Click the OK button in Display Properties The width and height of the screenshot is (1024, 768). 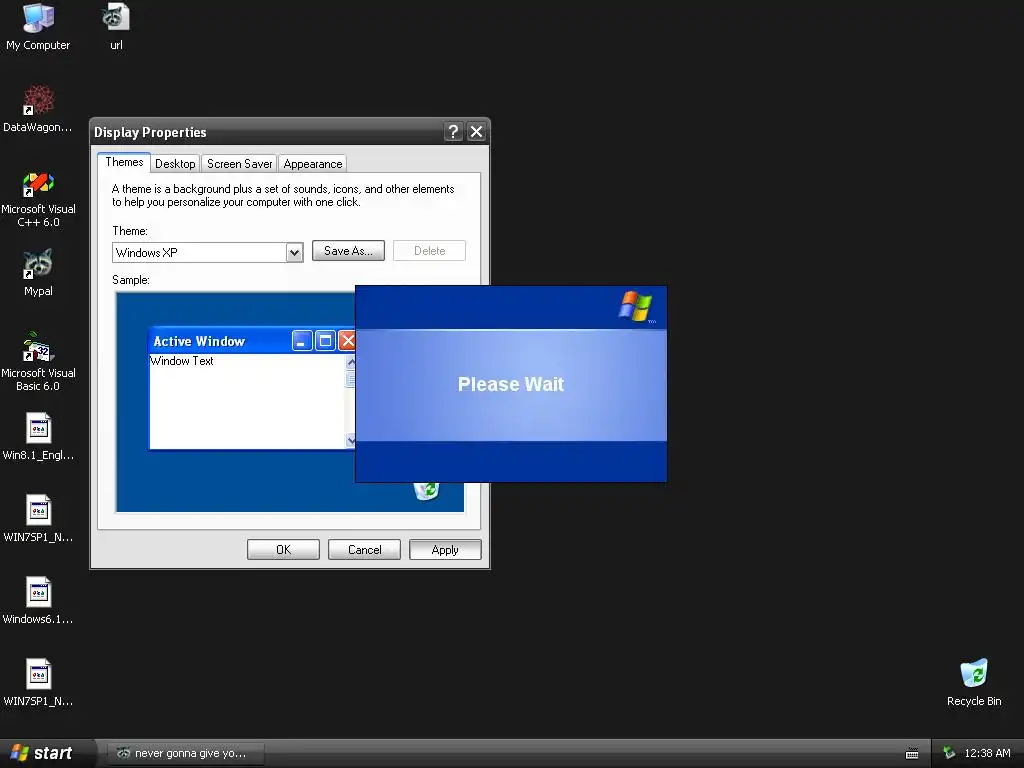(x=283, y=550)
